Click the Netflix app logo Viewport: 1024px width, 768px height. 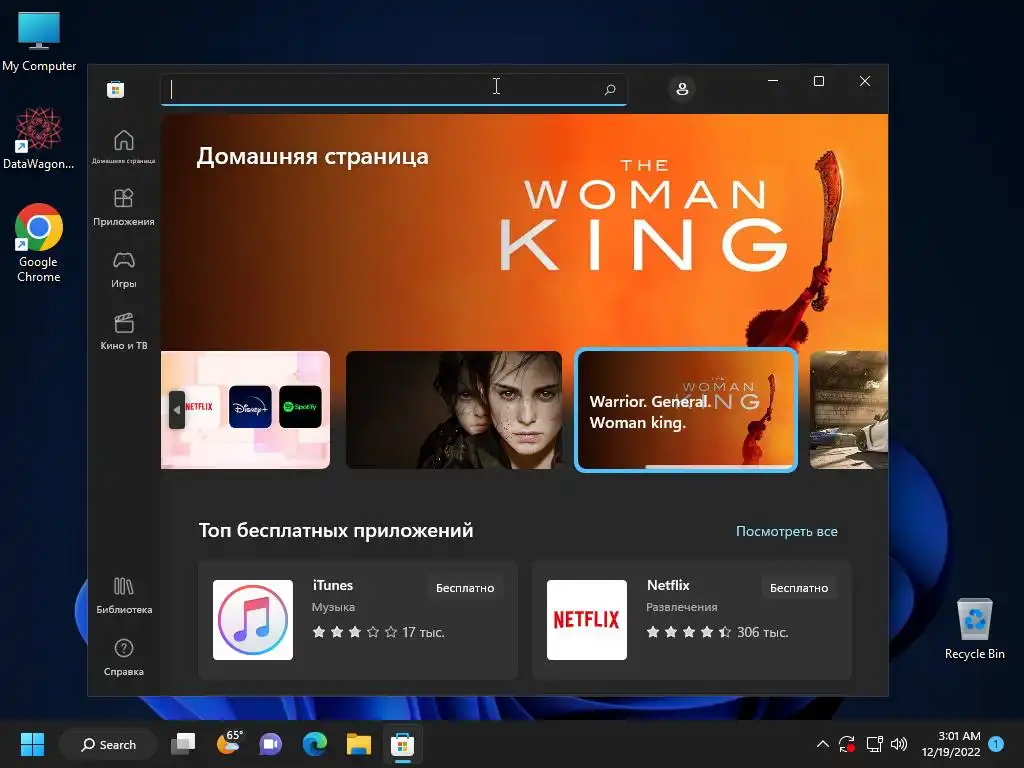(586, 620)
